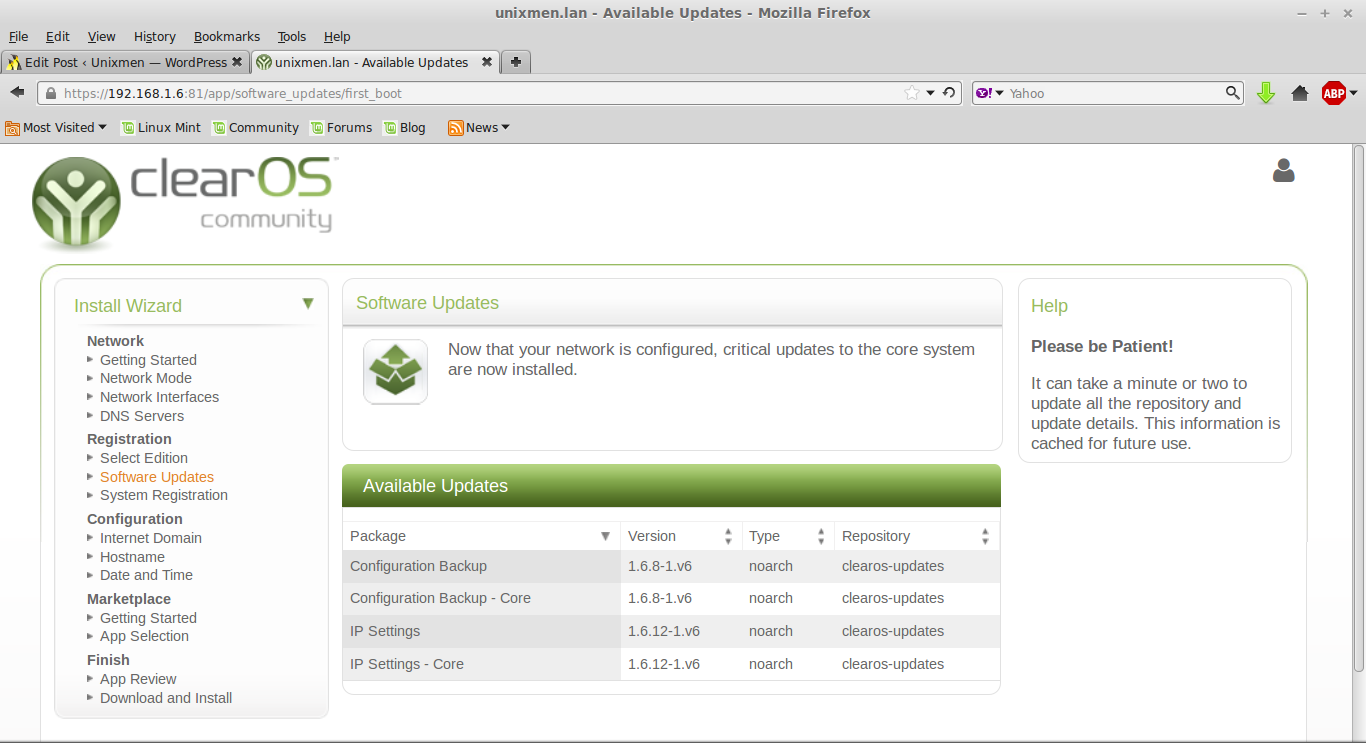The height and width of the screenshot is (743, 1366).
Task: Open Internet Domain under Configuration
Action: point(151,538)
